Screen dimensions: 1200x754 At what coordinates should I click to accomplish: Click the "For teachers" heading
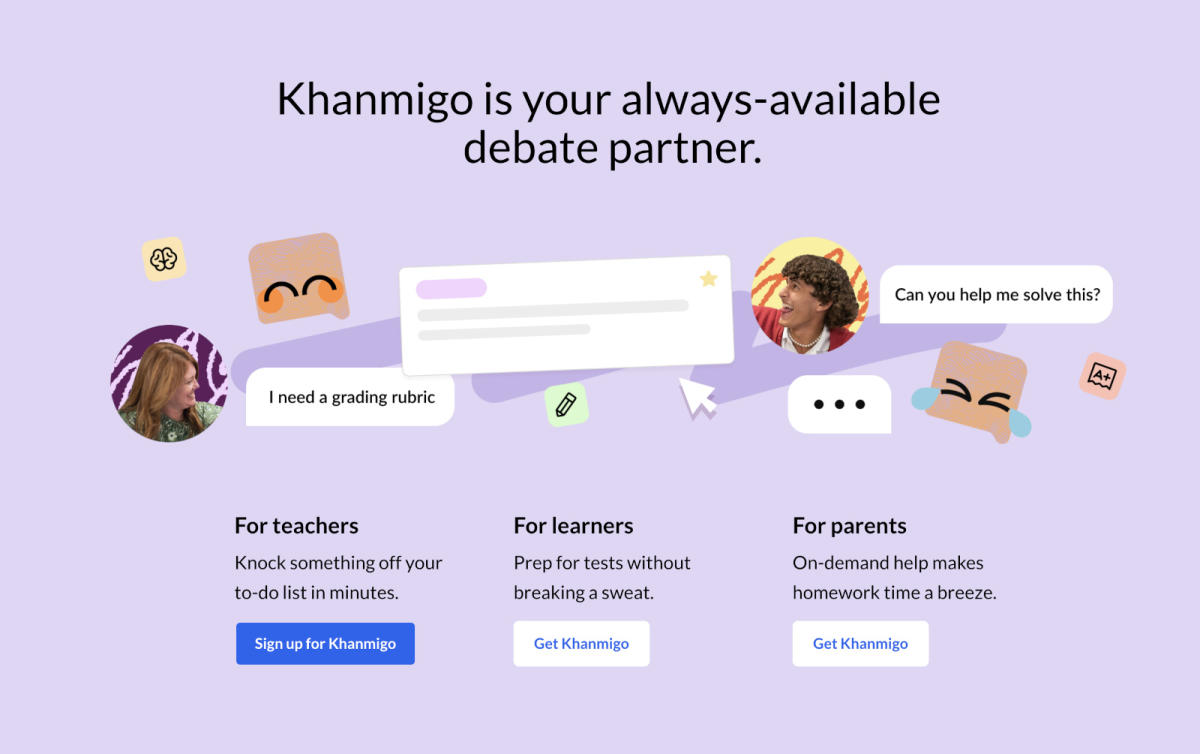click(x=296, y=526)
